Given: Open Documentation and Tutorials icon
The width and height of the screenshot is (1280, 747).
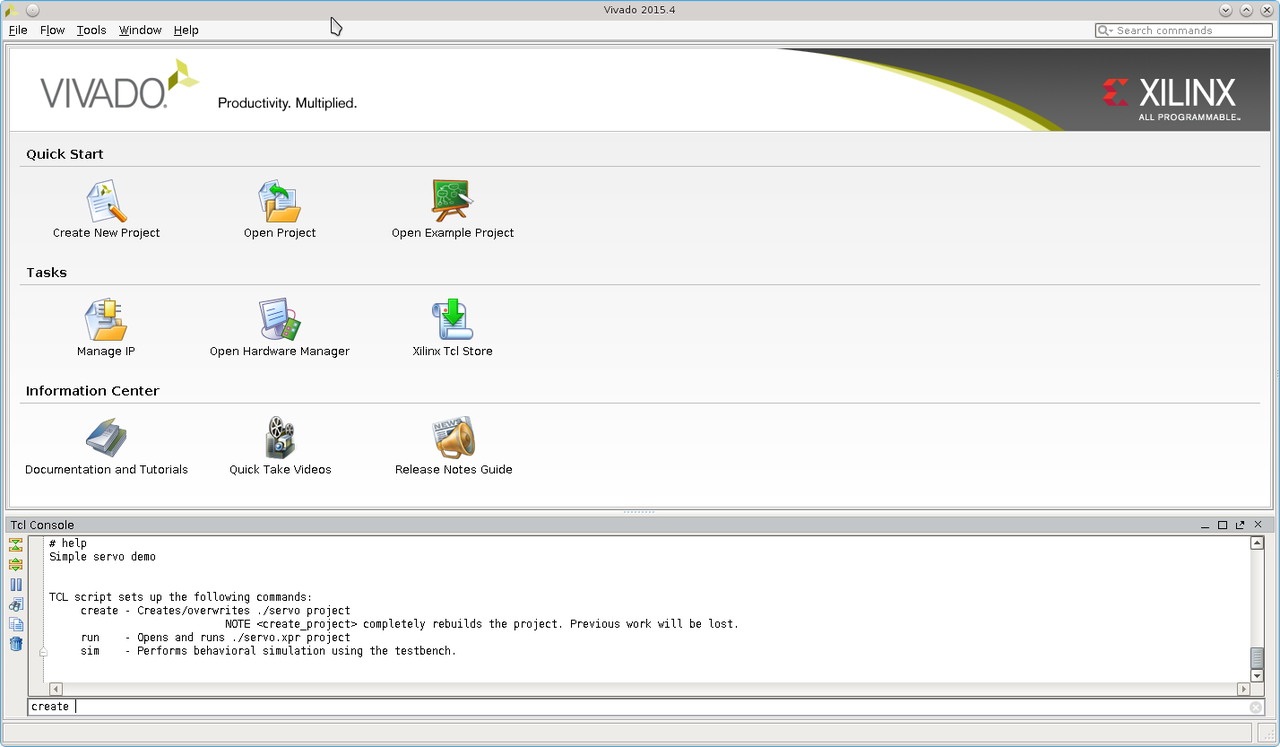Looking at the screenshot, I should point(106,438).
